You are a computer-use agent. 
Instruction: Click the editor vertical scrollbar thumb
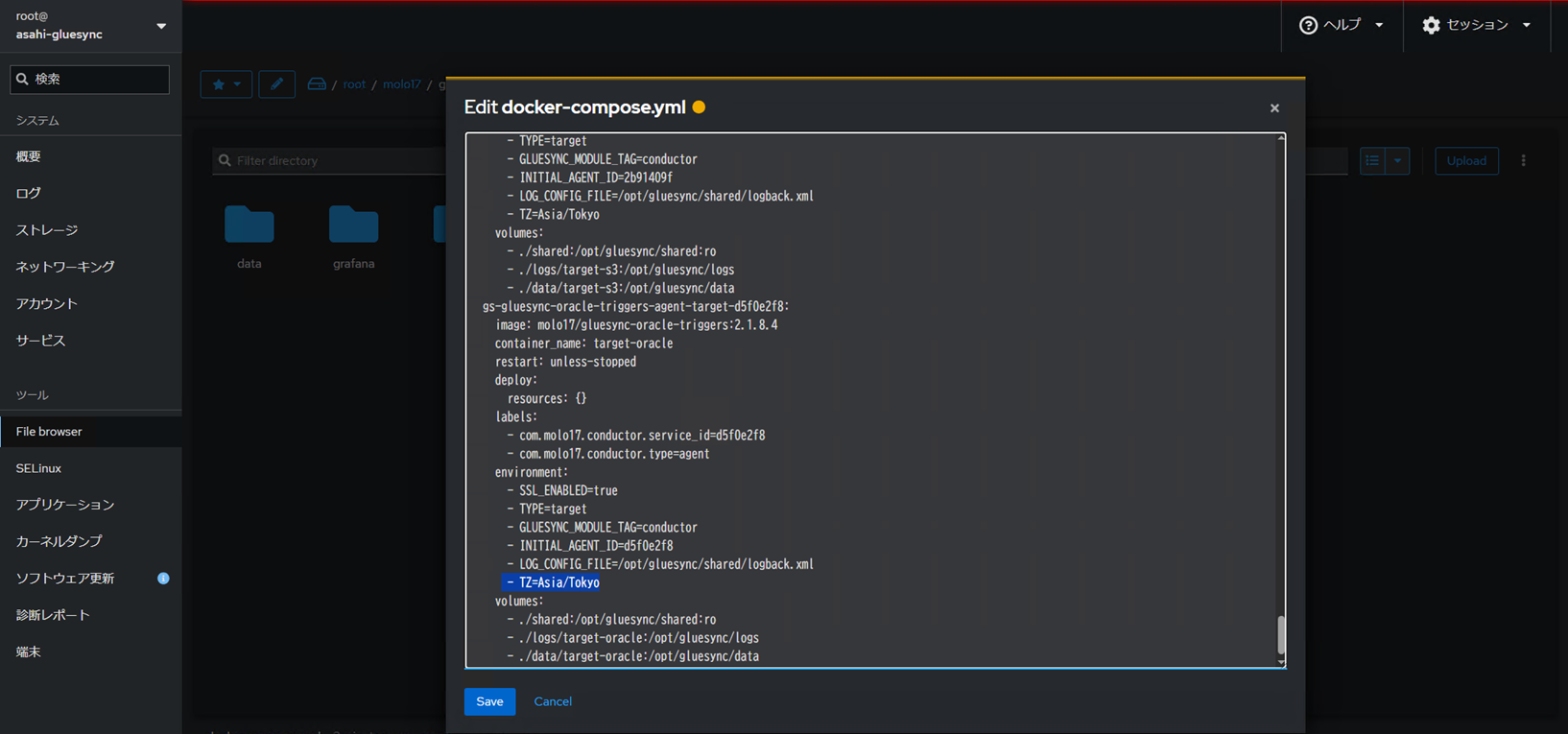pyautogui.click(x=1280, y=634)
